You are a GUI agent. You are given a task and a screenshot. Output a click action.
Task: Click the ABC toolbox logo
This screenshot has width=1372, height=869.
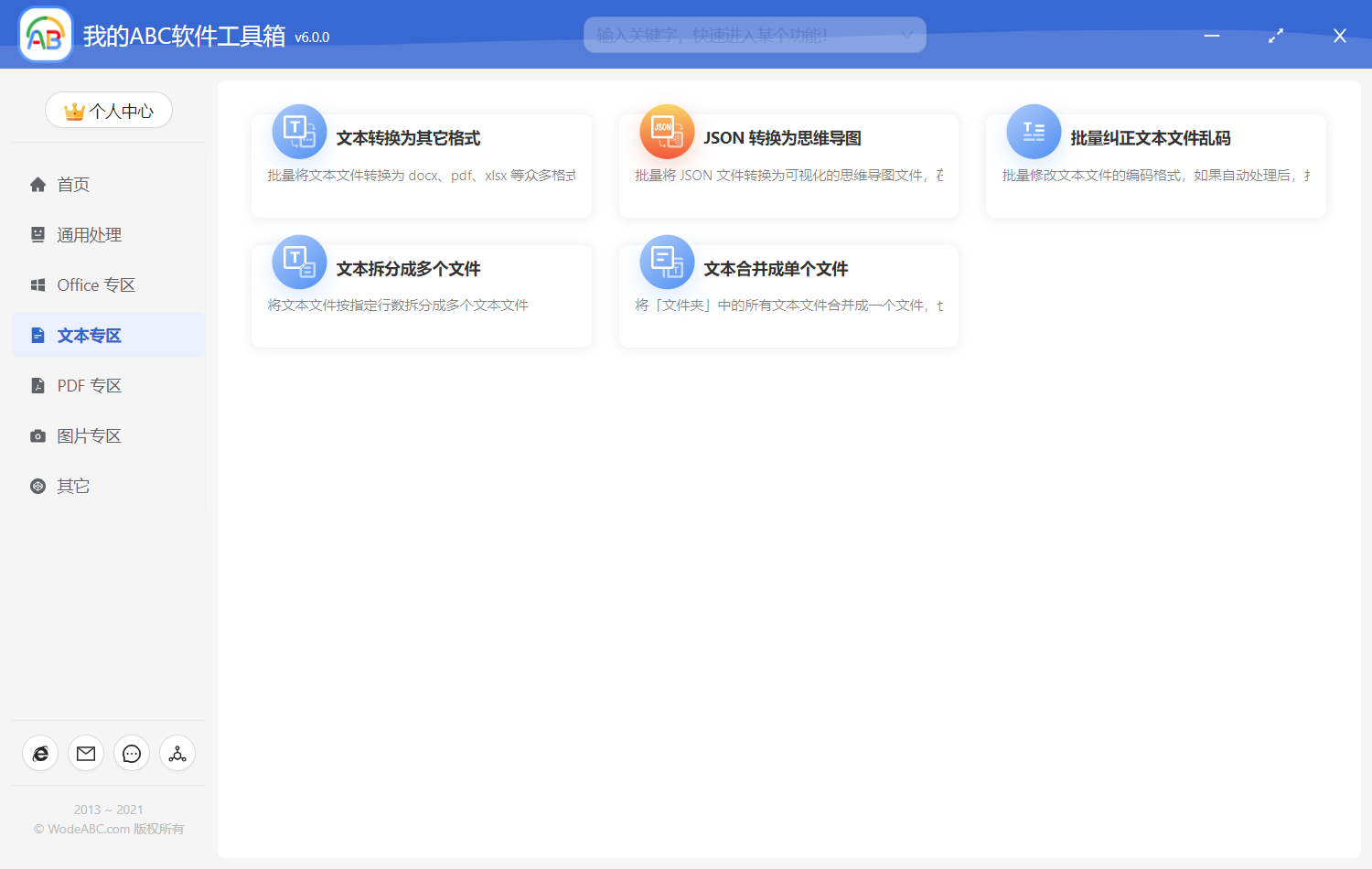pyautogui.click(x=44, y=34)
